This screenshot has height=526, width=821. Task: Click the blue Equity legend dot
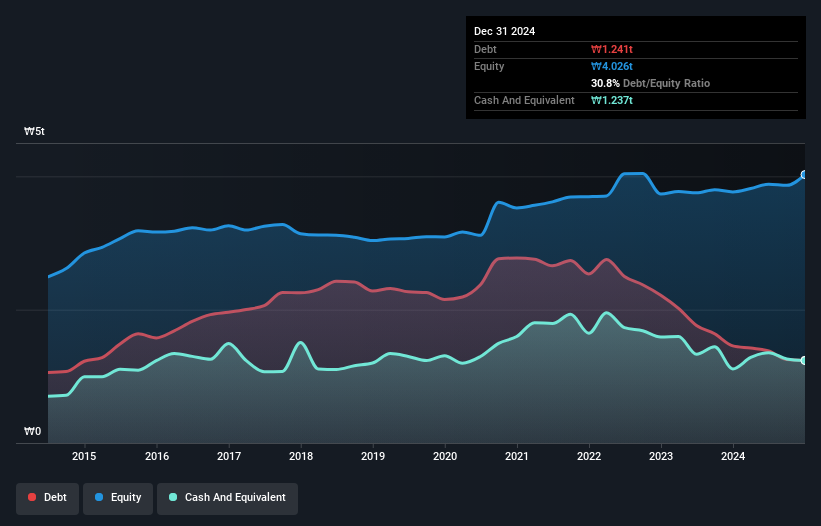pyautogui.click(x=99, y=497)
